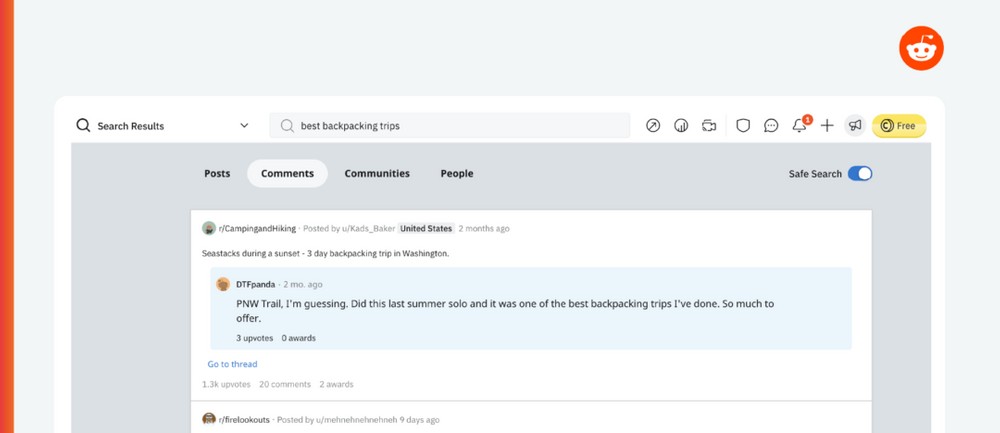Click the Free coins button
1000x433 pixels.
tap(899, 126)
